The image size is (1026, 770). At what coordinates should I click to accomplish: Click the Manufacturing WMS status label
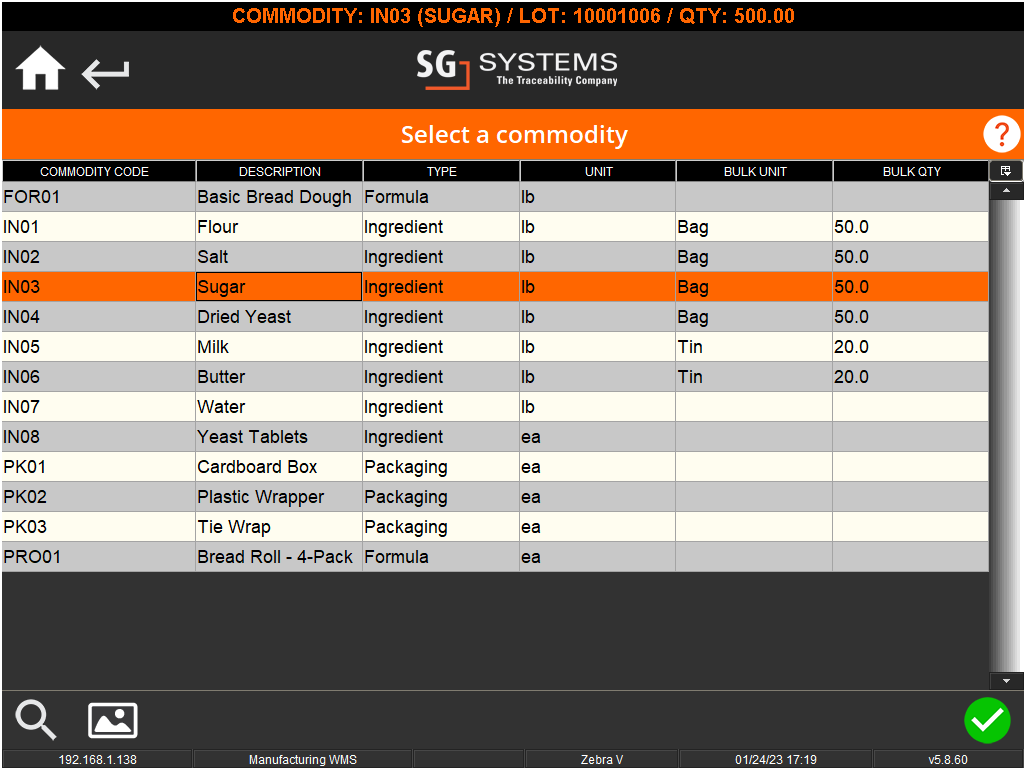click(x=301, y=759)
